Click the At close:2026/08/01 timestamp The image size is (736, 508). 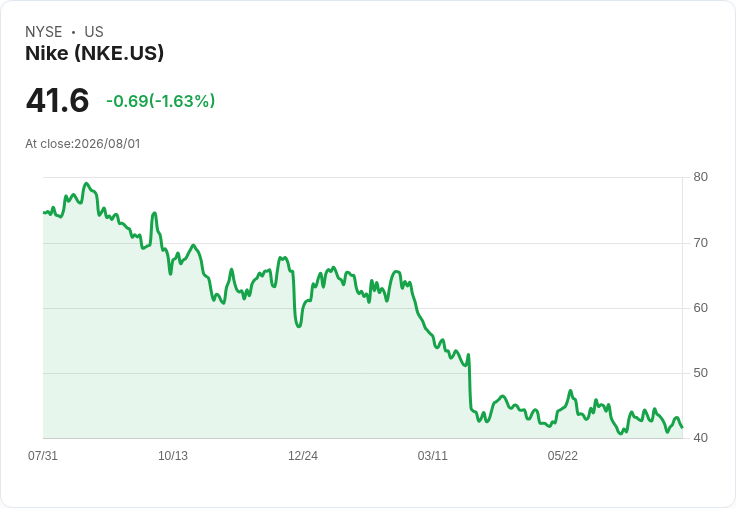(83, 144)
